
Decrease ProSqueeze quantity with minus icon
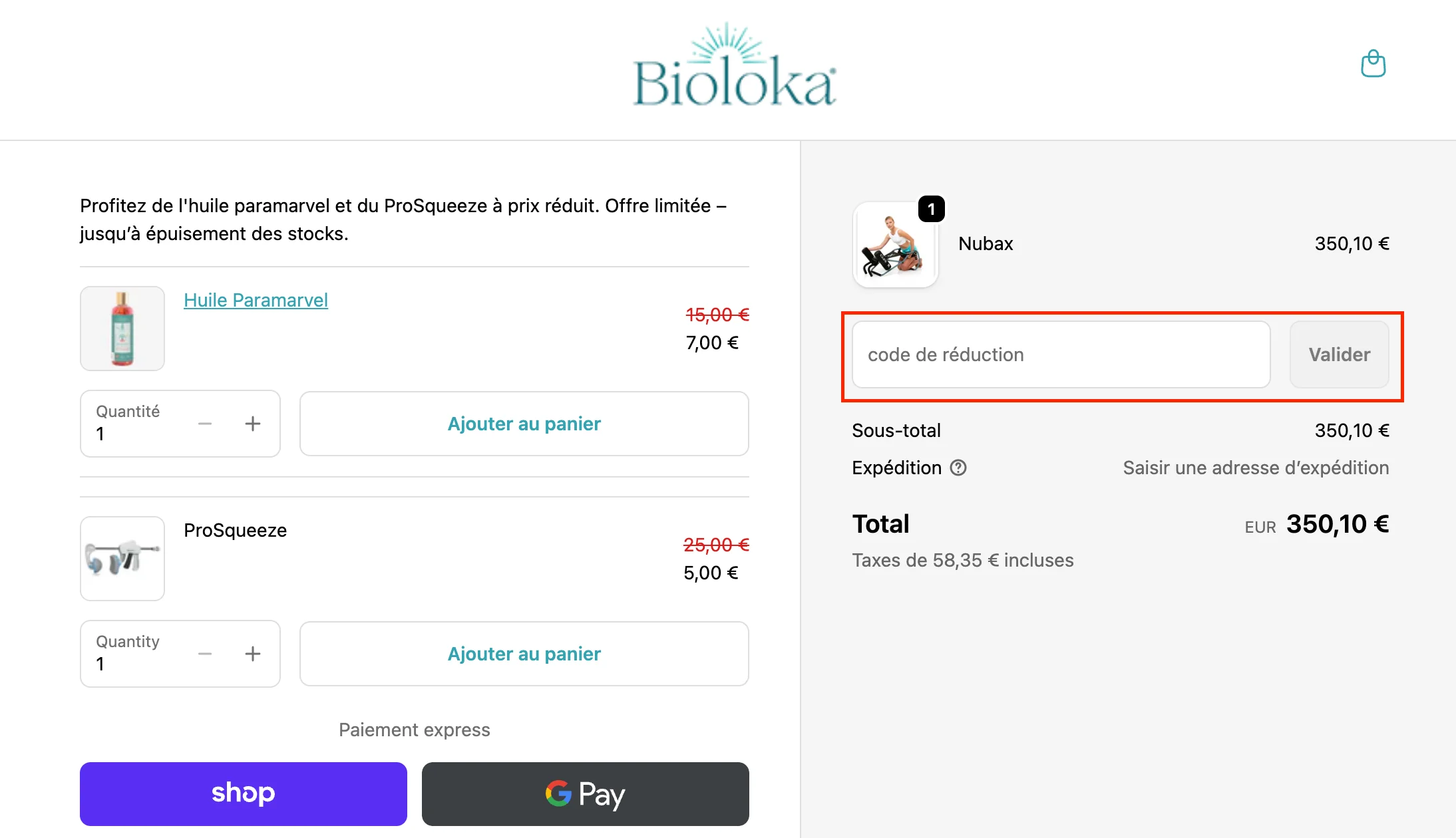click(x=205, y=654)
